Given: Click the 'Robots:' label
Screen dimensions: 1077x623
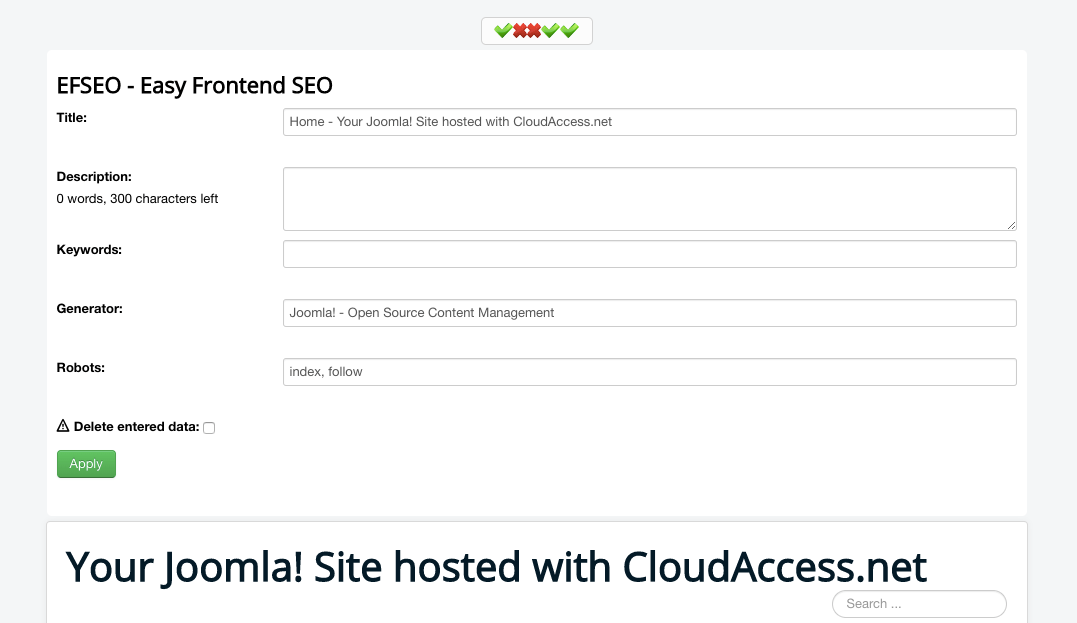Looking at the screenshot, I should [x=80, y=367].
